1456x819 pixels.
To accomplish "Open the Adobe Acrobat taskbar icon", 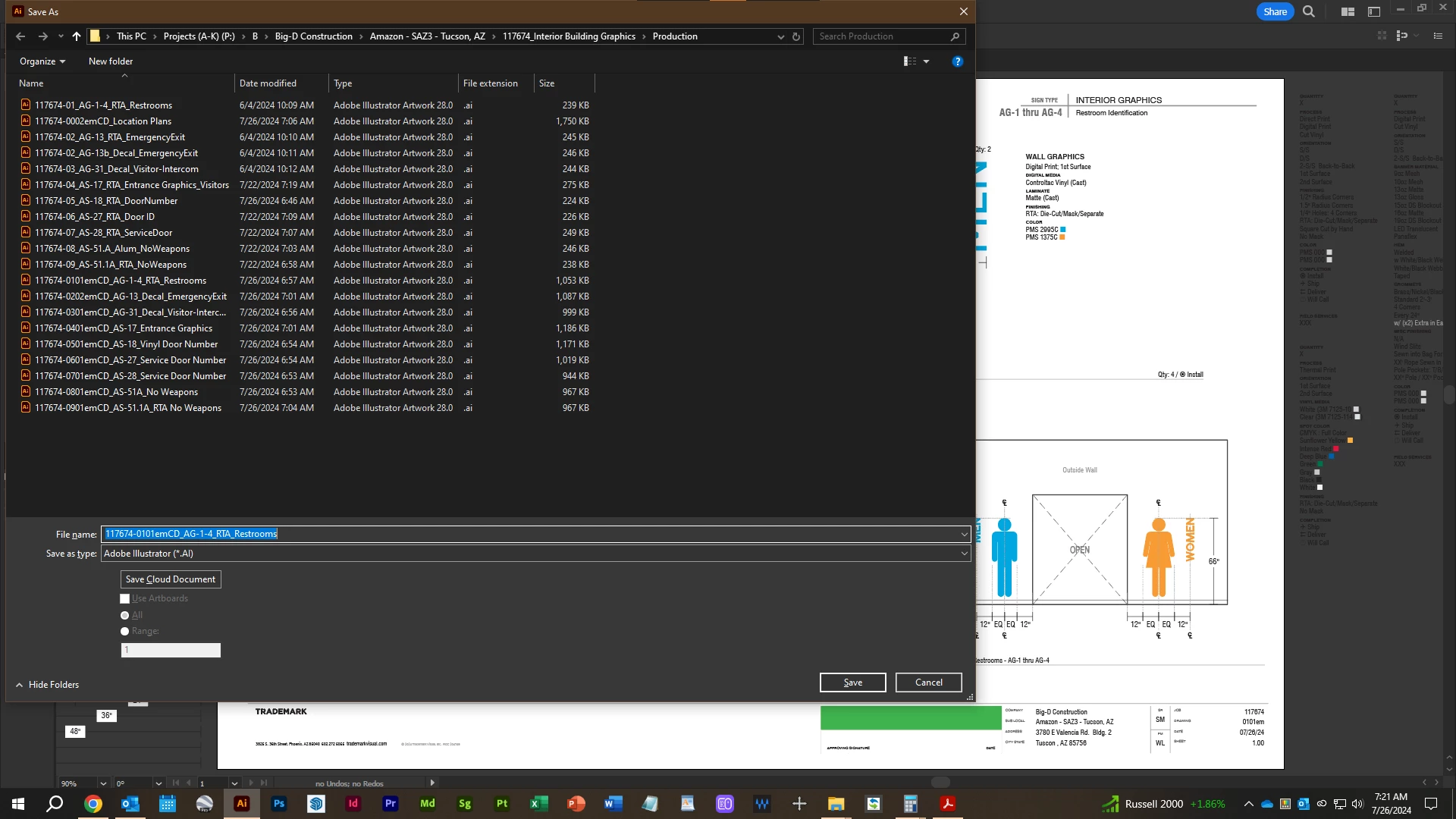I will pyautogui.click(x=948, y=804).
